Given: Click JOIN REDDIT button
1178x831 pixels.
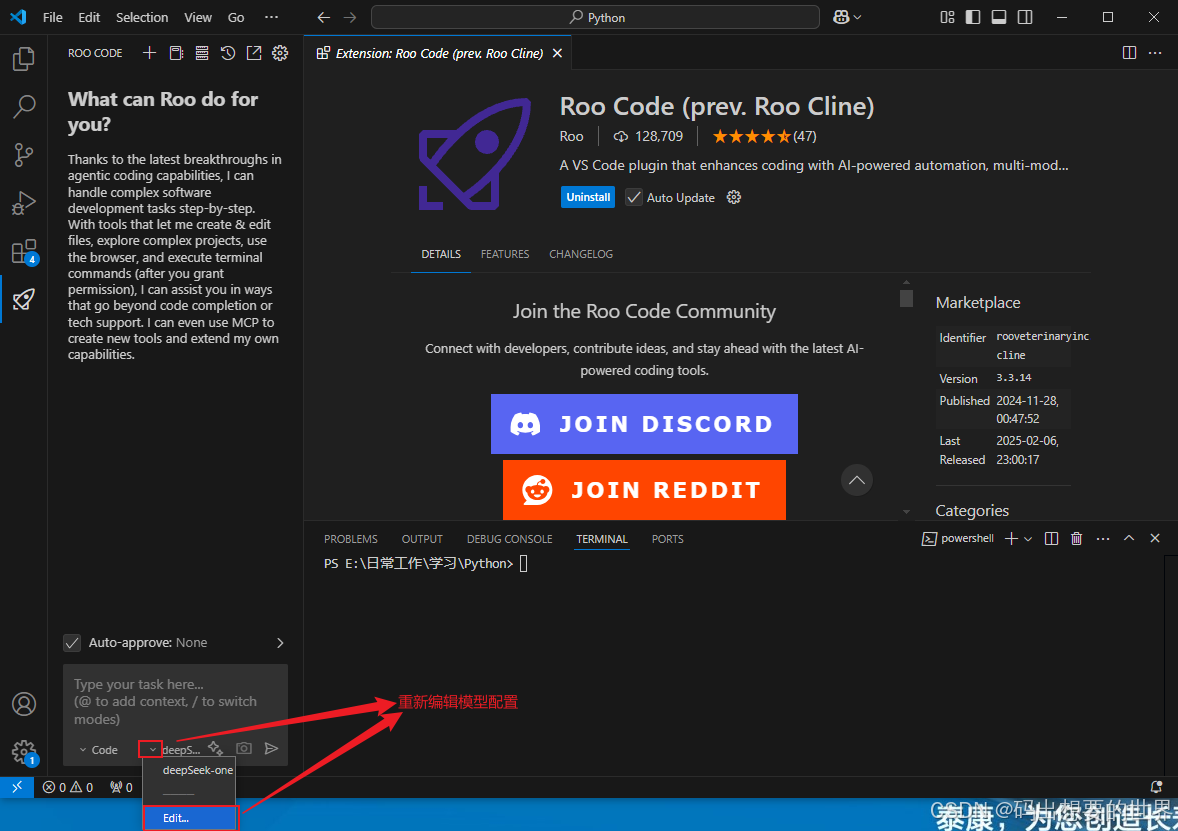Looking at the screenshot, I should pyautogui.click(x=644, y=490).
